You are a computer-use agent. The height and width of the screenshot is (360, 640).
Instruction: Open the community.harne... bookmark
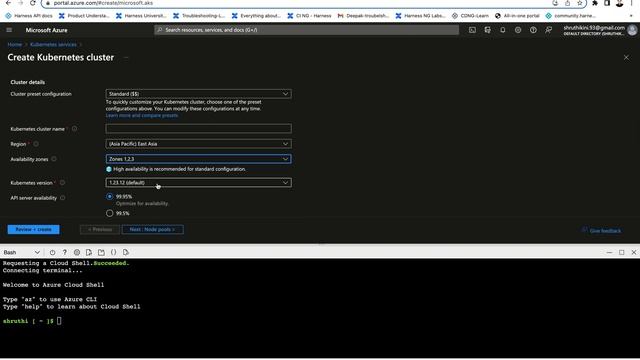tap(571, 16)
